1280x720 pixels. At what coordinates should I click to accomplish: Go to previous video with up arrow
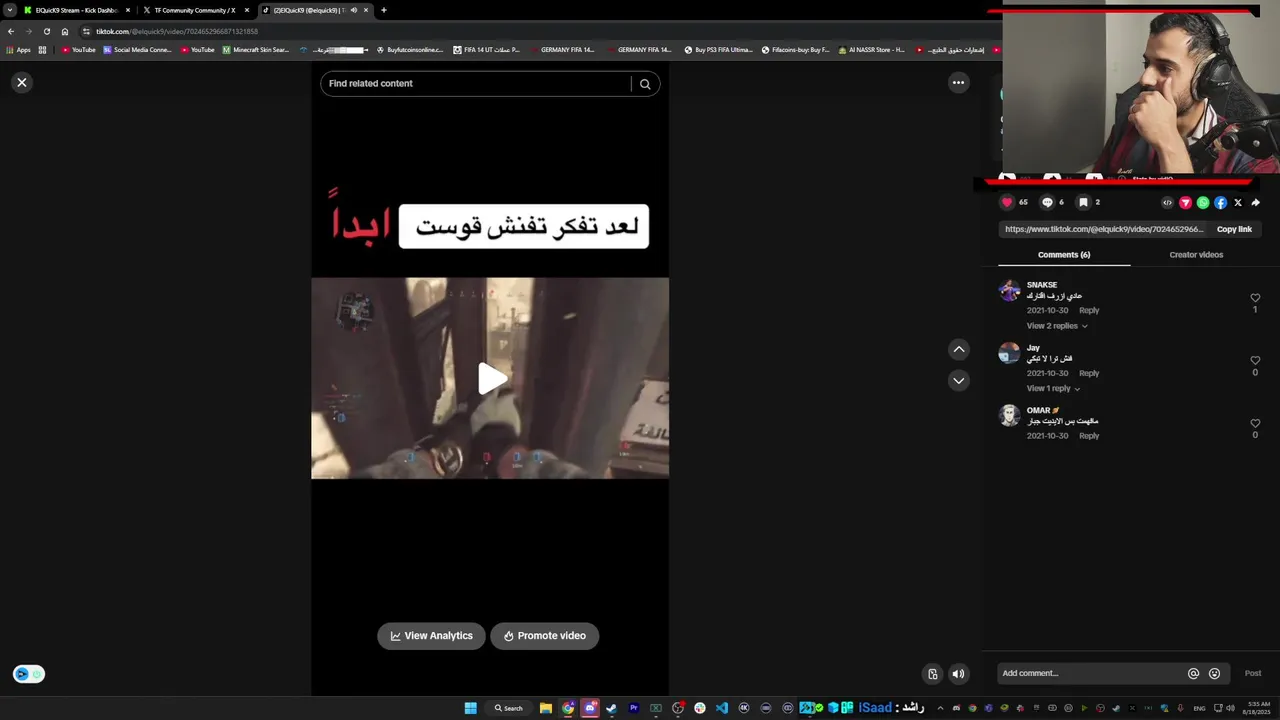(958, 349)
